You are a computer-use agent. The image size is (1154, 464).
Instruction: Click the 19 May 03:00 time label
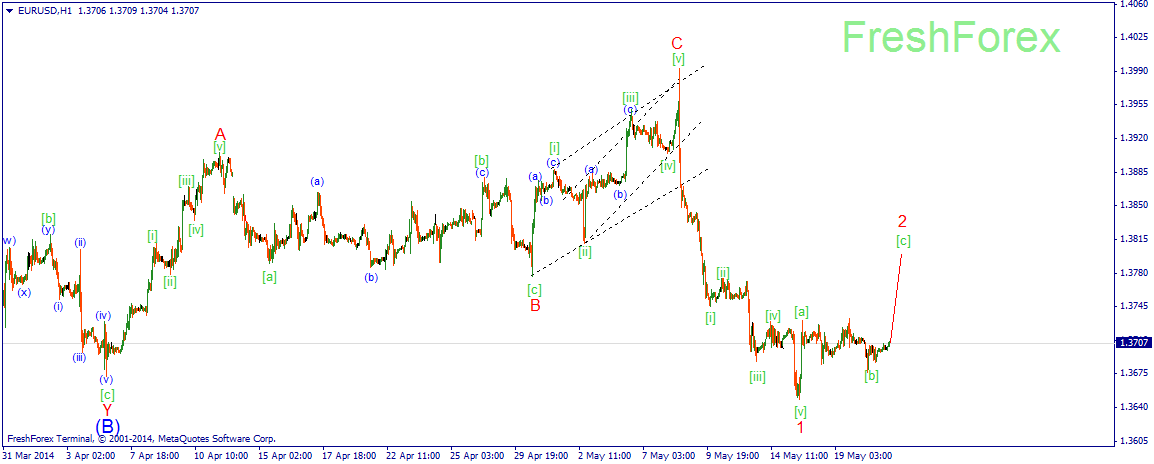click(x=863, y=455)
